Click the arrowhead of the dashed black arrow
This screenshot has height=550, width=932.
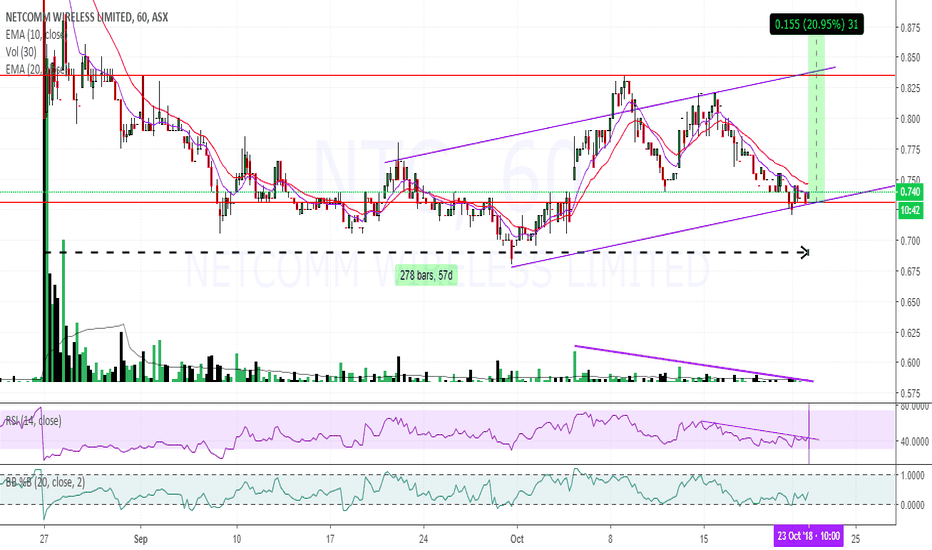click(804, 253)
